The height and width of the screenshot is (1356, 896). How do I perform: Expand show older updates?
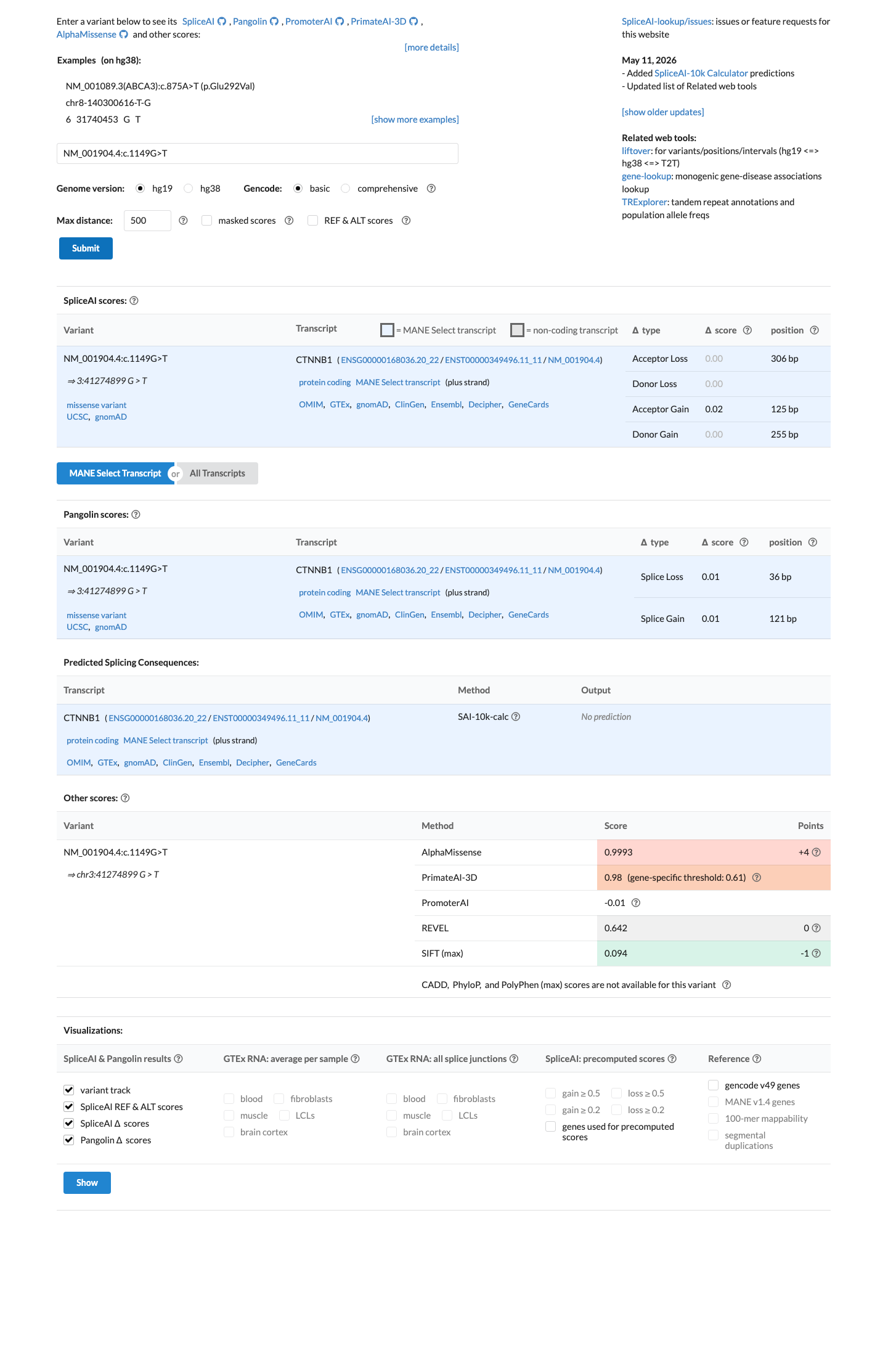(x=663, y=112)
